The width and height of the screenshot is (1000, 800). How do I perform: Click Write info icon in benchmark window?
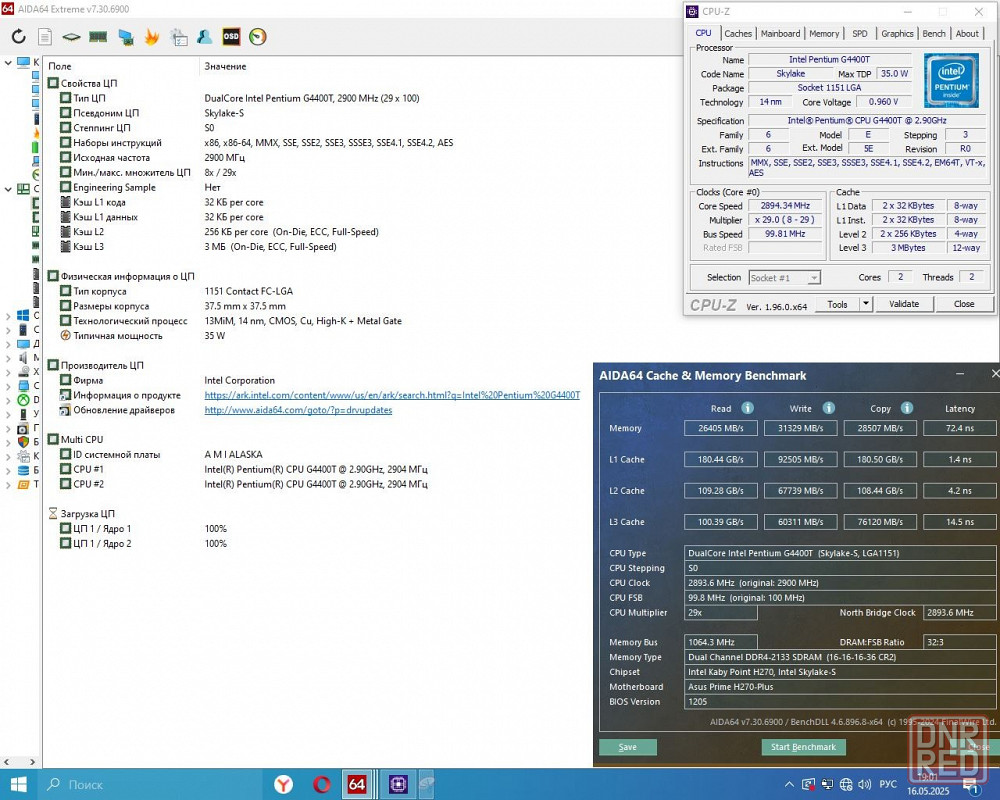[x=828, y=408]
